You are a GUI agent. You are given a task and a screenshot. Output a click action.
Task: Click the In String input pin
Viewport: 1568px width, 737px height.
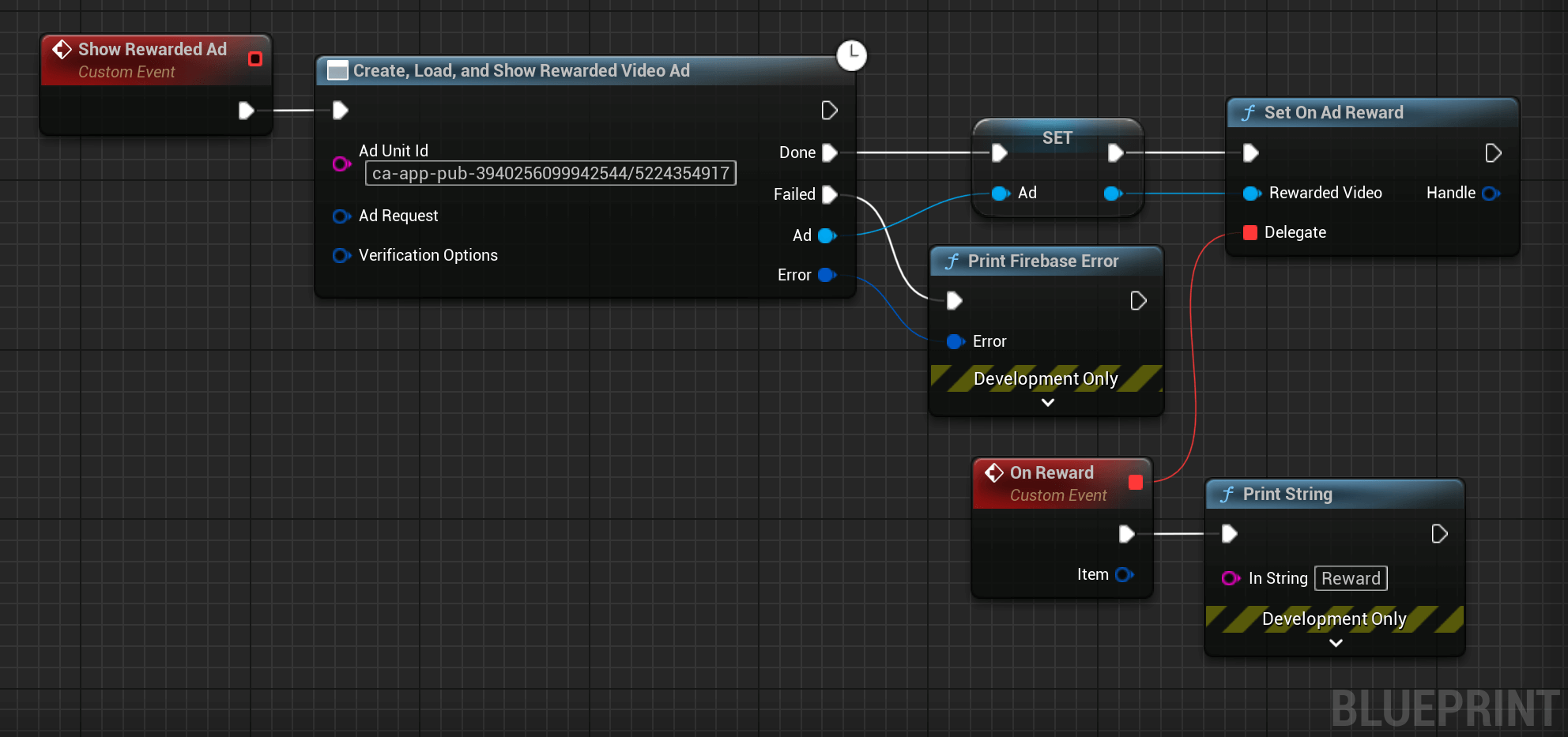[x=1231, y=579]
